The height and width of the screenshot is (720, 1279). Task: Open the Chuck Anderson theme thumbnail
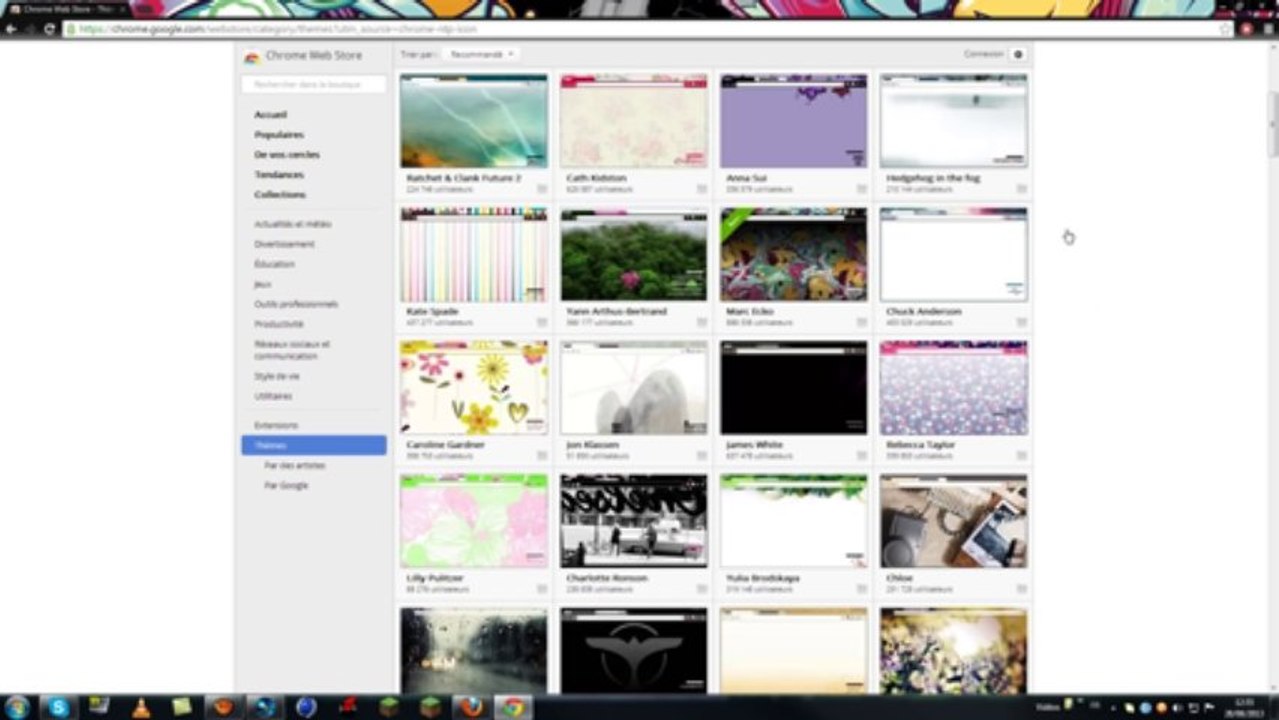click(953, 255)
